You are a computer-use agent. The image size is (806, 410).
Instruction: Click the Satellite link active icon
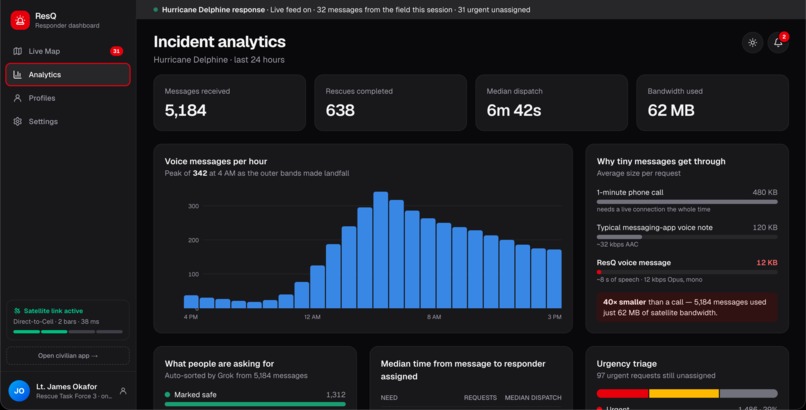17,311
